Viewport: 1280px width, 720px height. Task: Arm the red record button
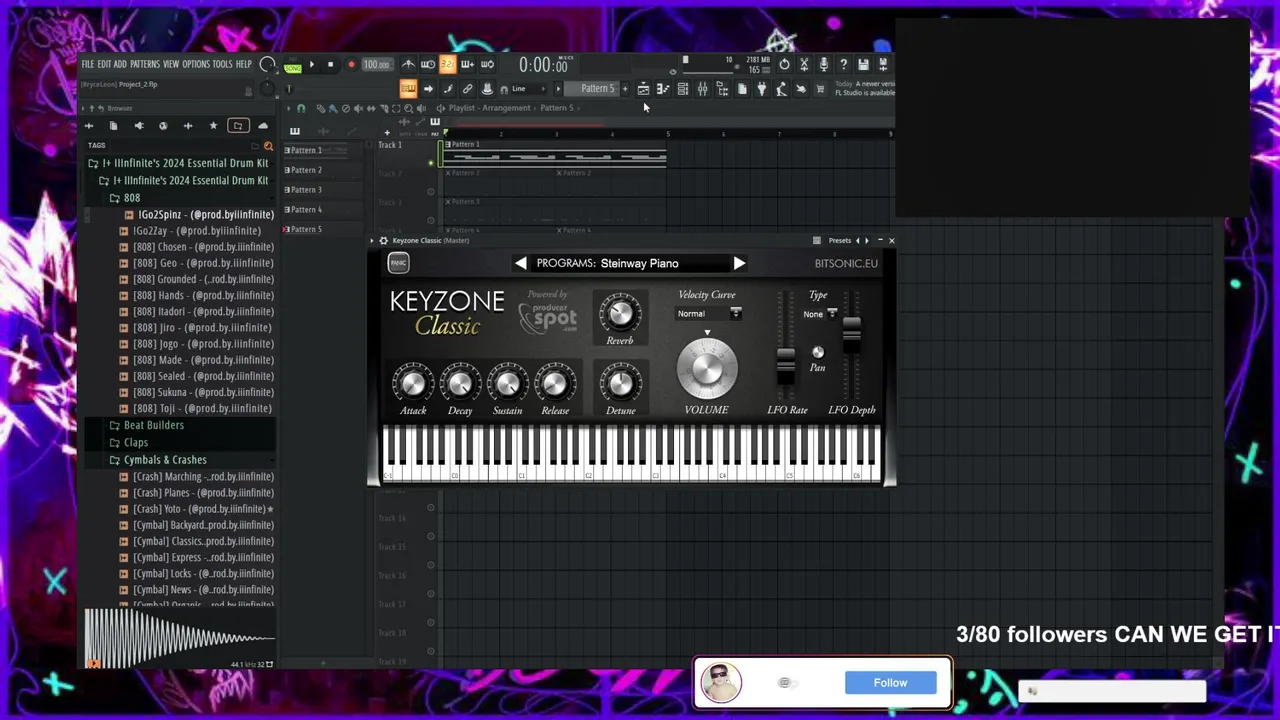tap(351, 65)
